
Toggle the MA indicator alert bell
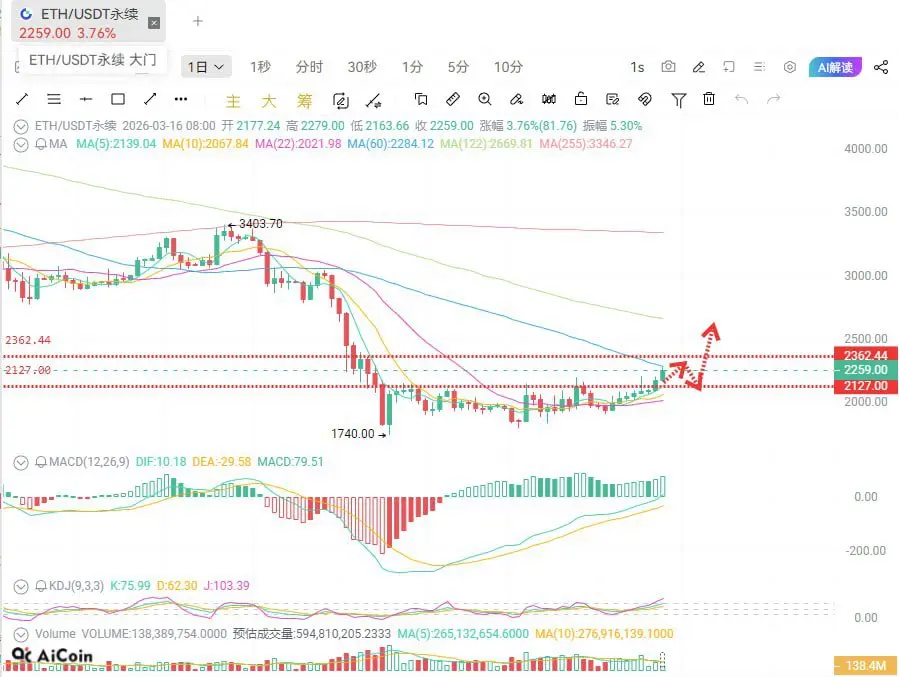41,144
